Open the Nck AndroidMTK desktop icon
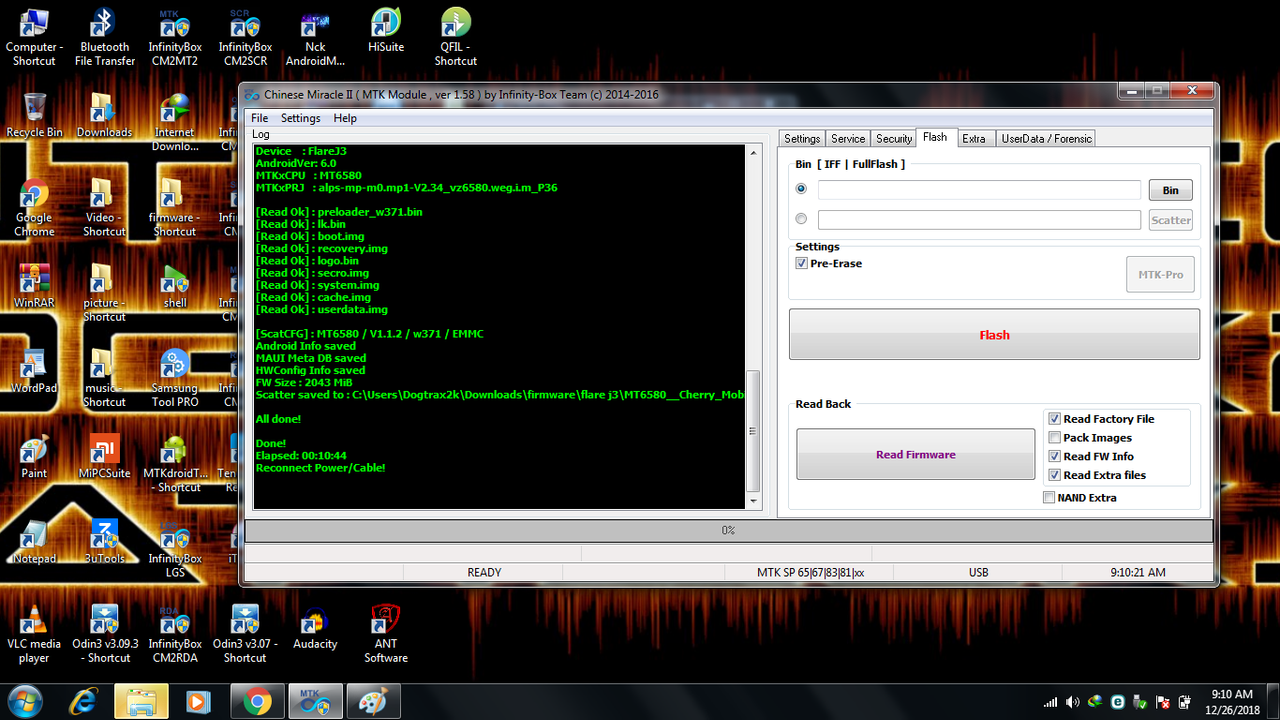This screenshot has height=720, width=1280. (x=315, y=38)
